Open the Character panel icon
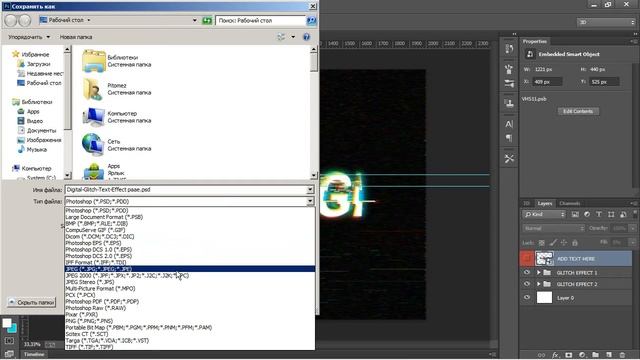640x360 pixels. click(509, 124)
